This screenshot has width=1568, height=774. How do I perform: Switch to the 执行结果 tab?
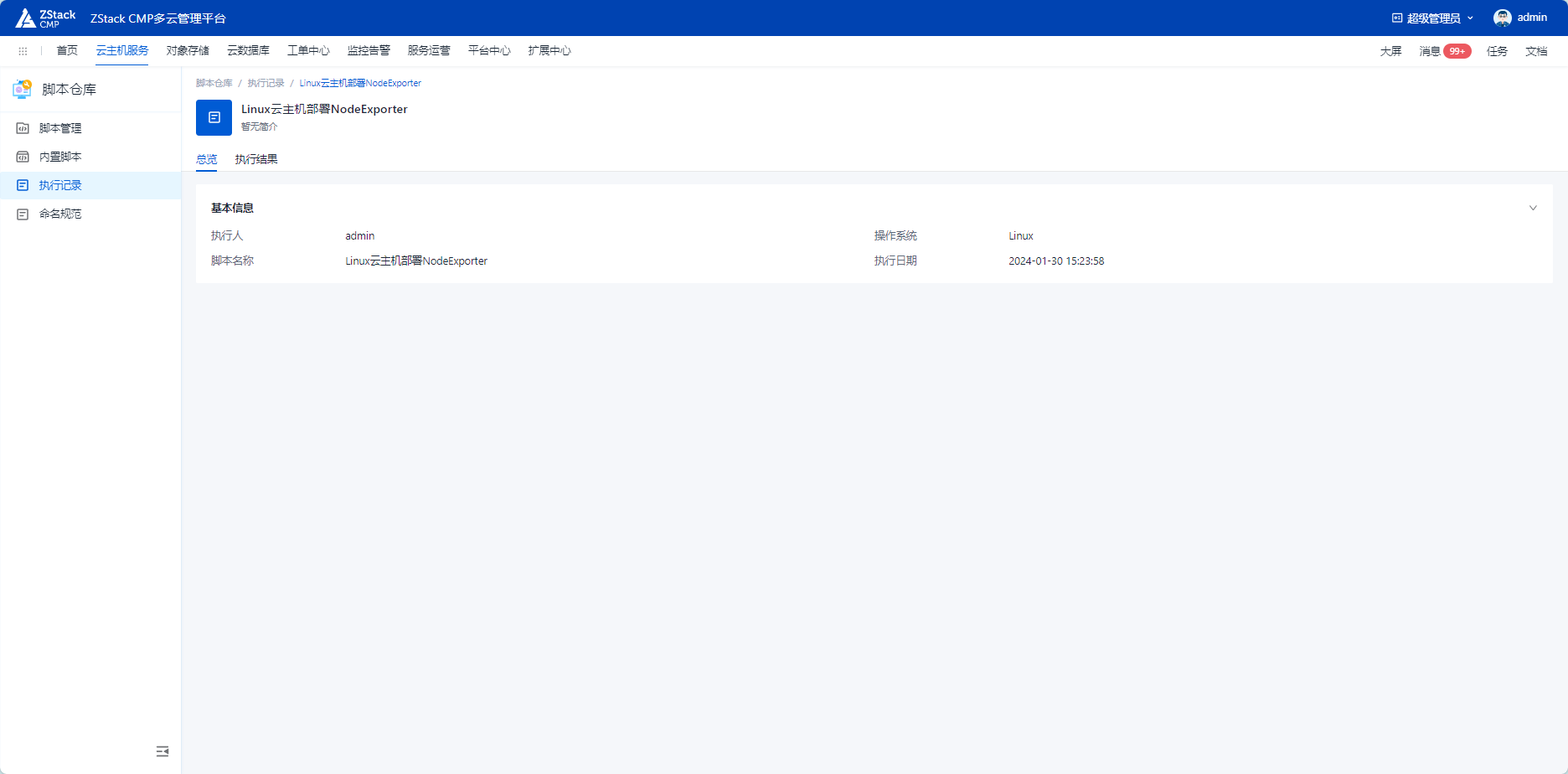tap(255, 159)
